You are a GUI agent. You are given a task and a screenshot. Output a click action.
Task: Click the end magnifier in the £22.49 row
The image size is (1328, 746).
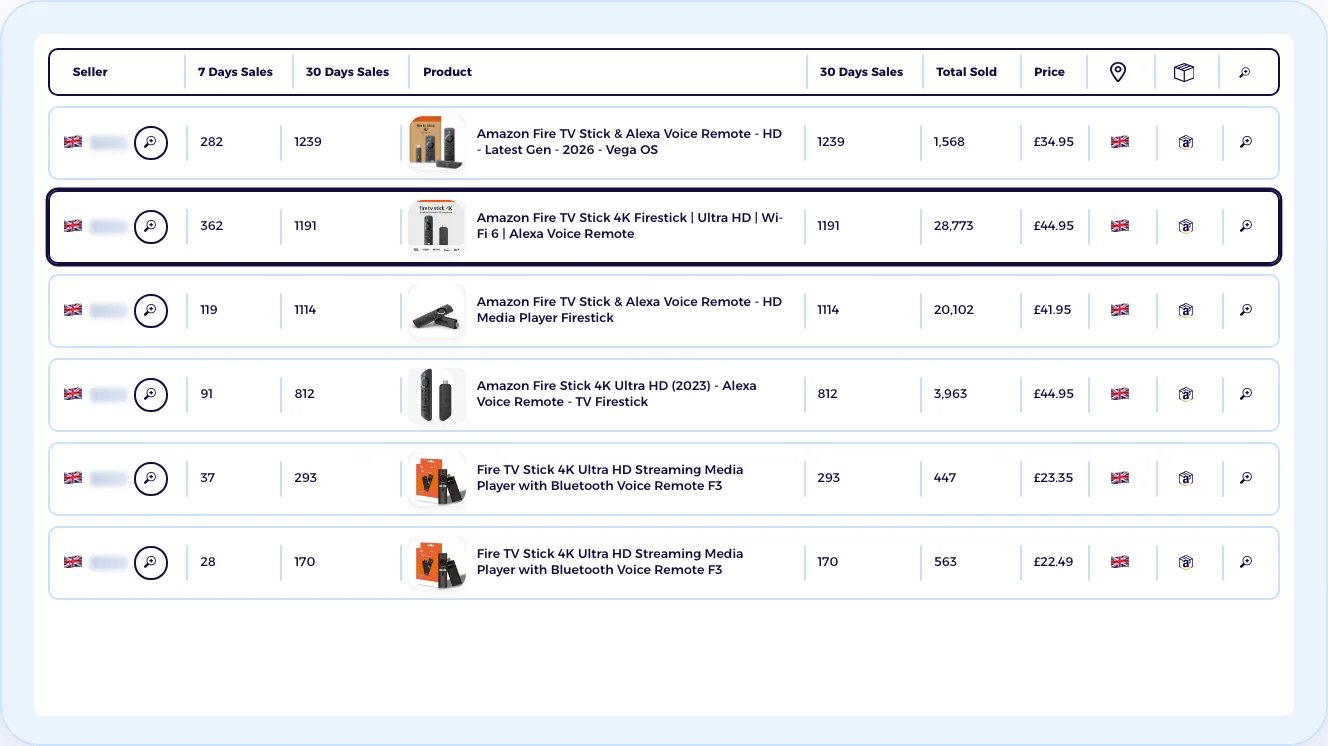(x=1246, y=562)
